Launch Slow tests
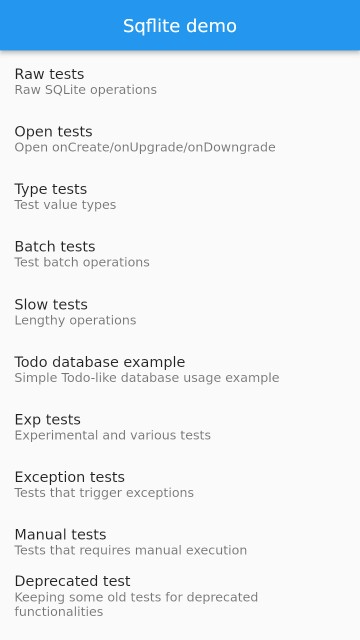Image resolution: width=360 pixels, height=640 pixels. (180, 312)
